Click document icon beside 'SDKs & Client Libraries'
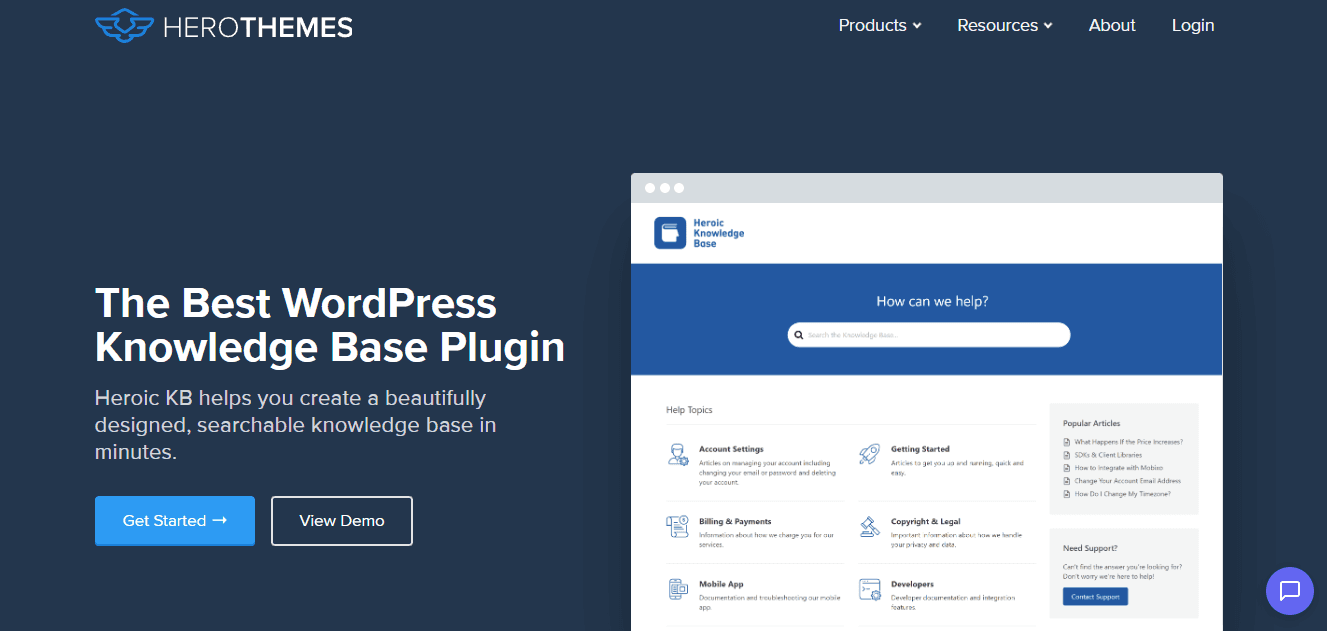Viewport: 1327px width, 631px height. 1067,455
